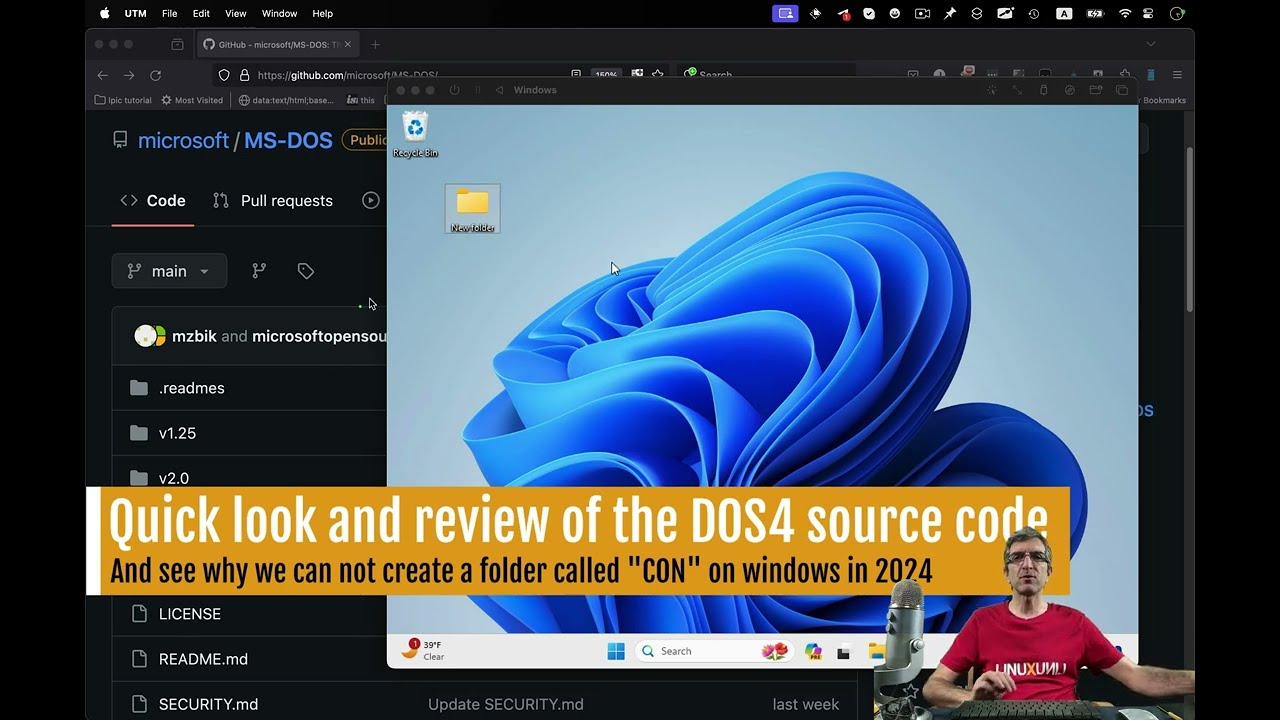Screen dimensions: 1280x720
Task: Click the UTM resize display icon
Action: pyautogui.click(x=1018, y=90)
